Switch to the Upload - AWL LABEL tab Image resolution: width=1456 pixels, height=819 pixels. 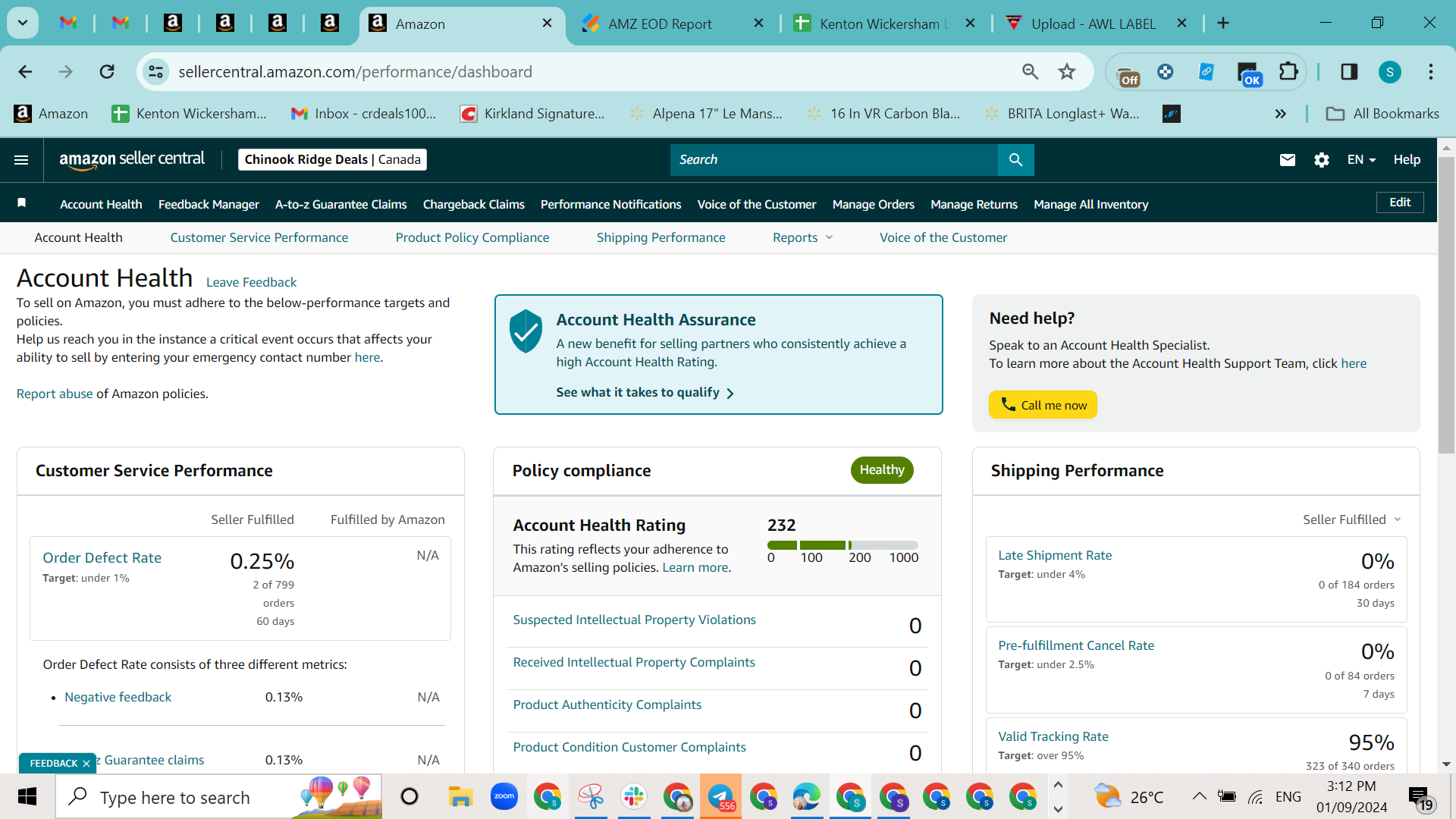tap(1097, 24)
